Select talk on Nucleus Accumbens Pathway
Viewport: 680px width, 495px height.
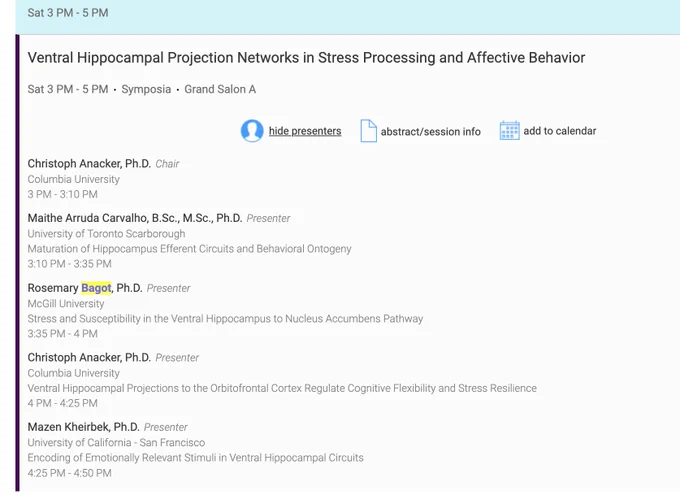pyautogui.click(x=225, y=319)
